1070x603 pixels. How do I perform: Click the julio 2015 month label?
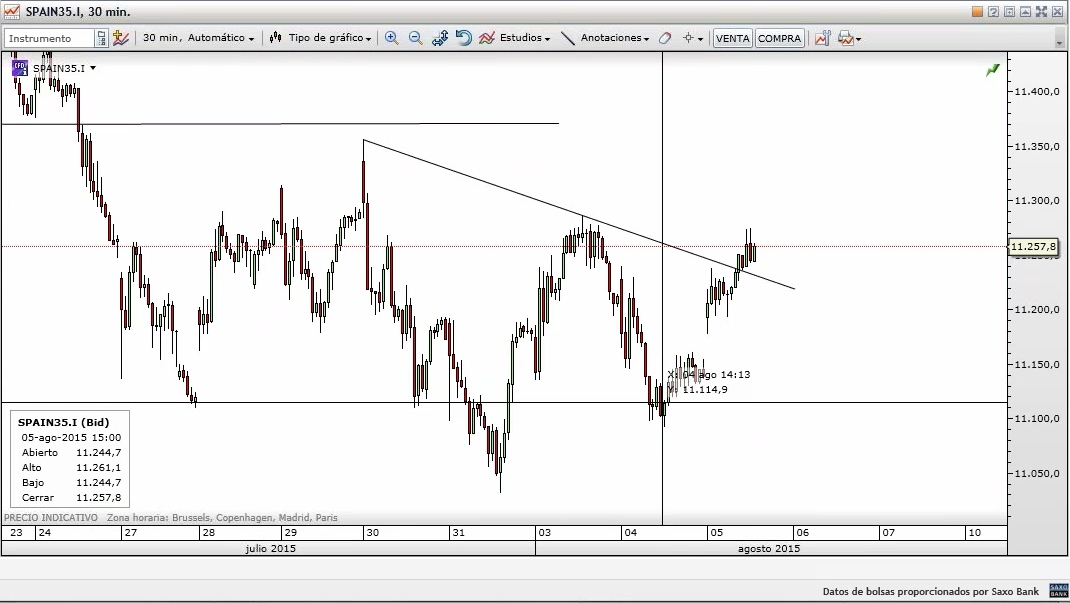[x=270, y=548]
